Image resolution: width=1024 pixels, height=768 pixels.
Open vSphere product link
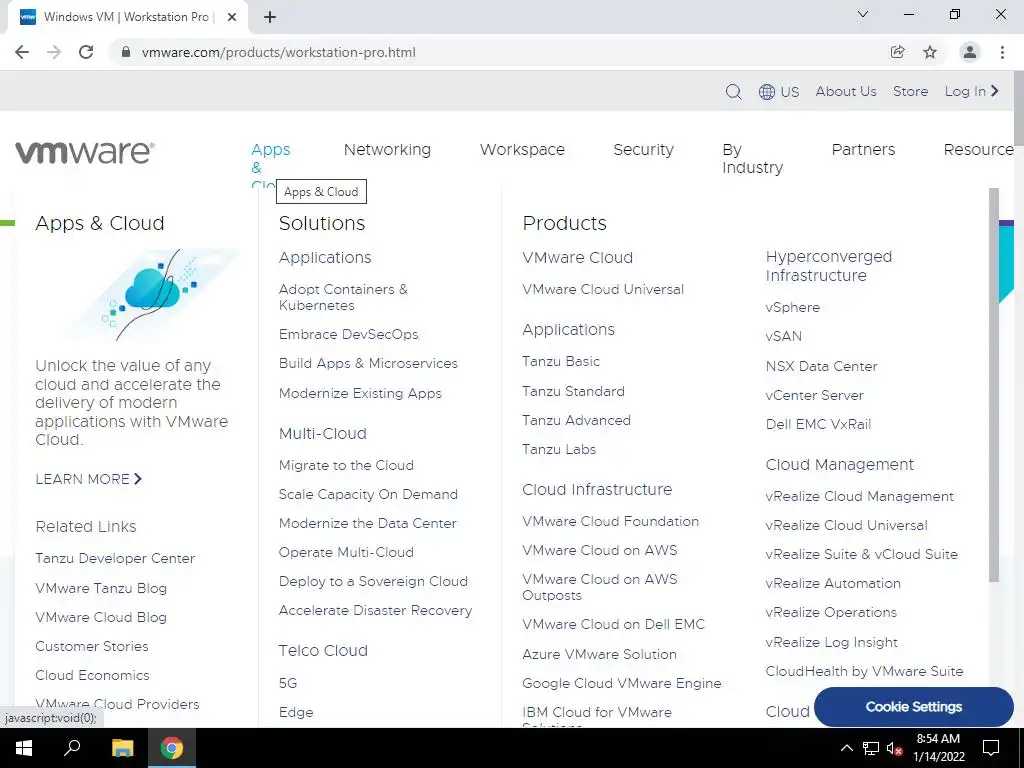coord(792,308)
